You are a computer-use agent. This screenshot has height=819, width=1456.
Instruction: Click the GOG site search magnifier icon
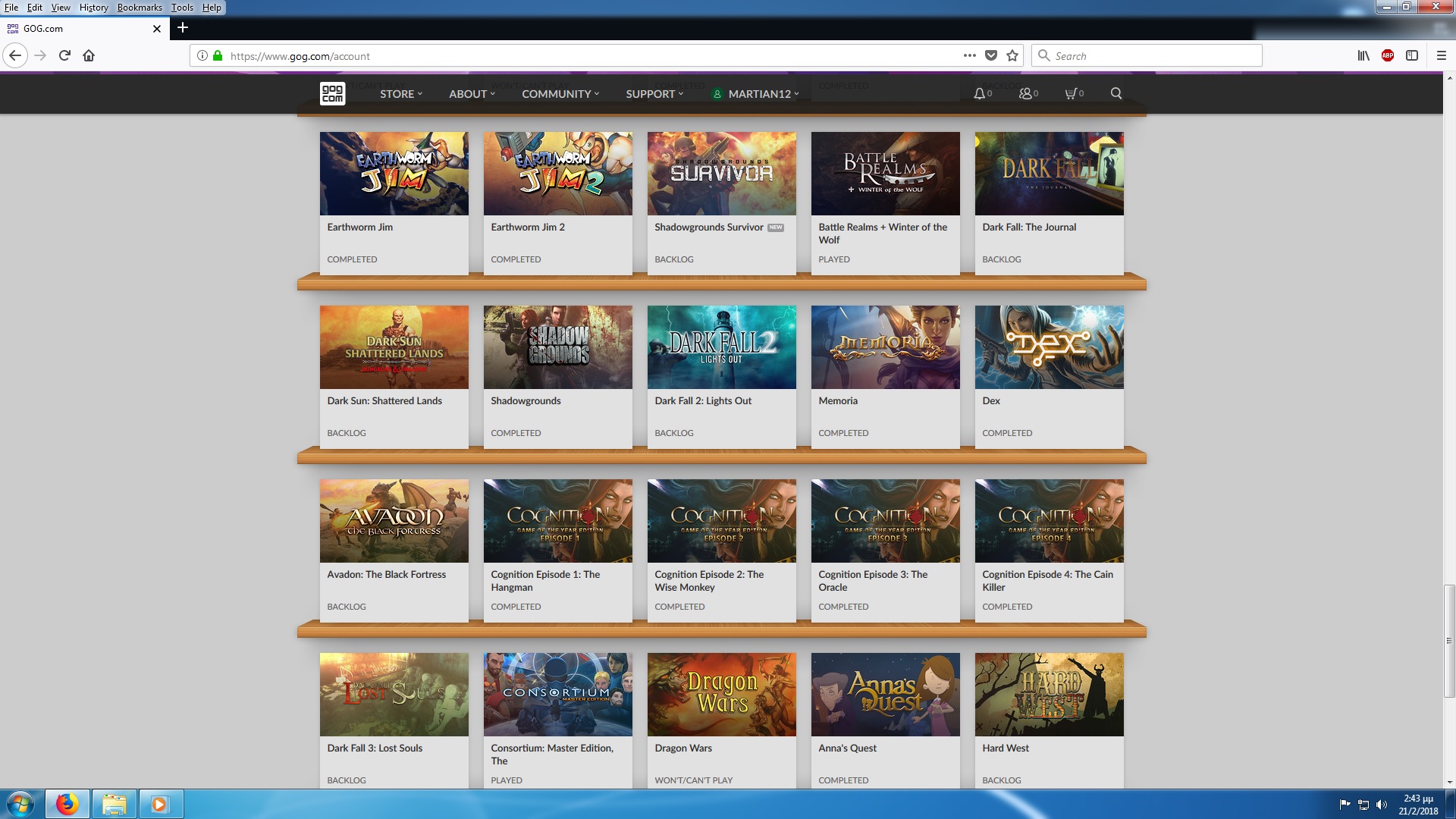[x=1116, y=93]
